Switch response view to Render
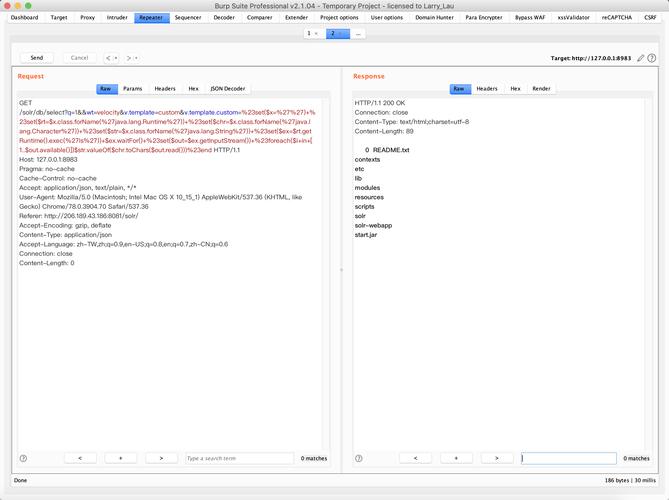Screen dimensions: 669x500 point(541,89)
